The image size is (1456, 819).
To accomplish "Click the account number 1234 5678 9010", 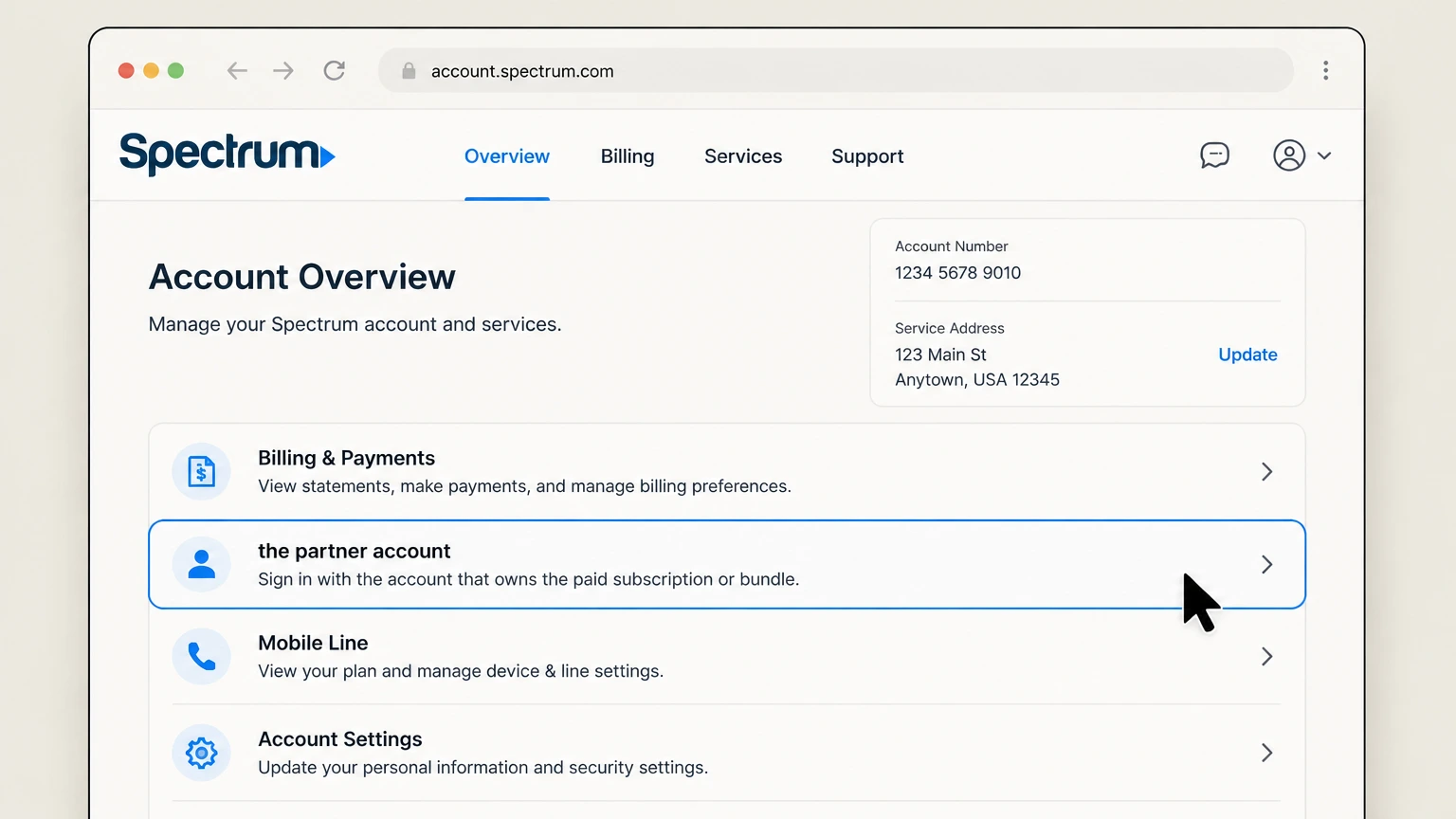I will [x=957, y=273].
